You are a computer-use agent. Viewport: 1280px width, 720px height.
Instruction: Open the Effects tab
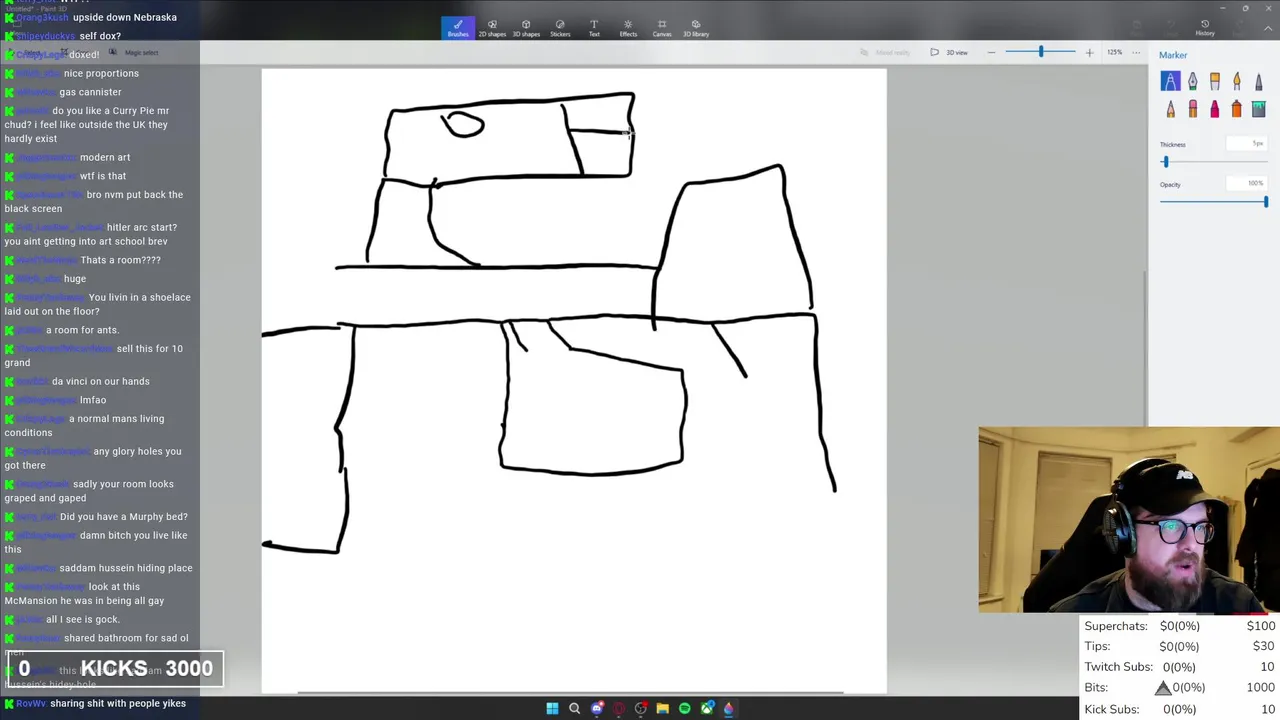pyautogui.click(x=628, y=28)
